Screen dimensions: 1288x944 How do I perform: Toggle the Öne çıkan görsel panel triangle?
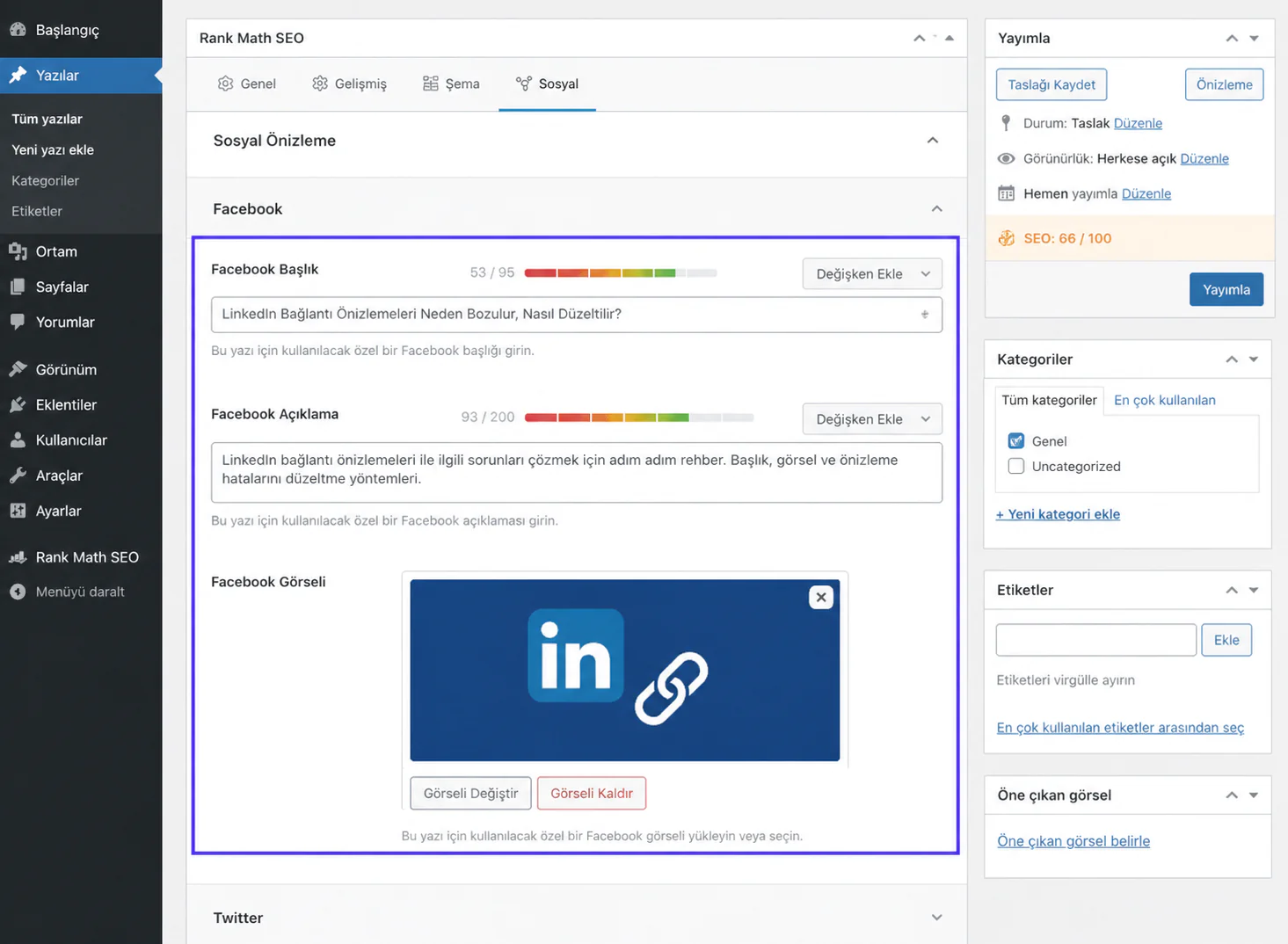(x=1254, y=795)
